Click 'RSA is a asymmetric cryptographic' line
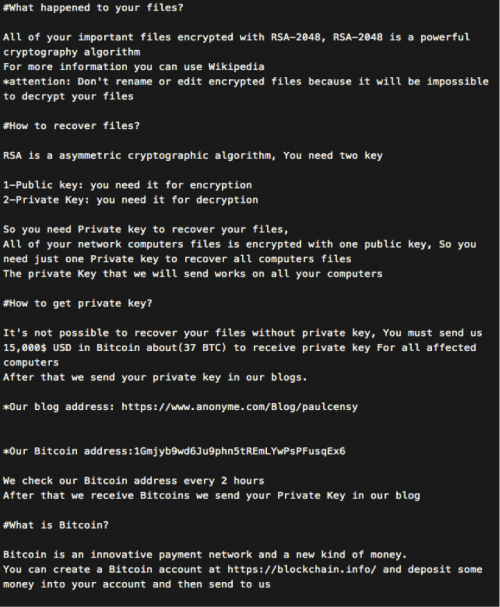This screenshot has height=607, width=500. 193,156
